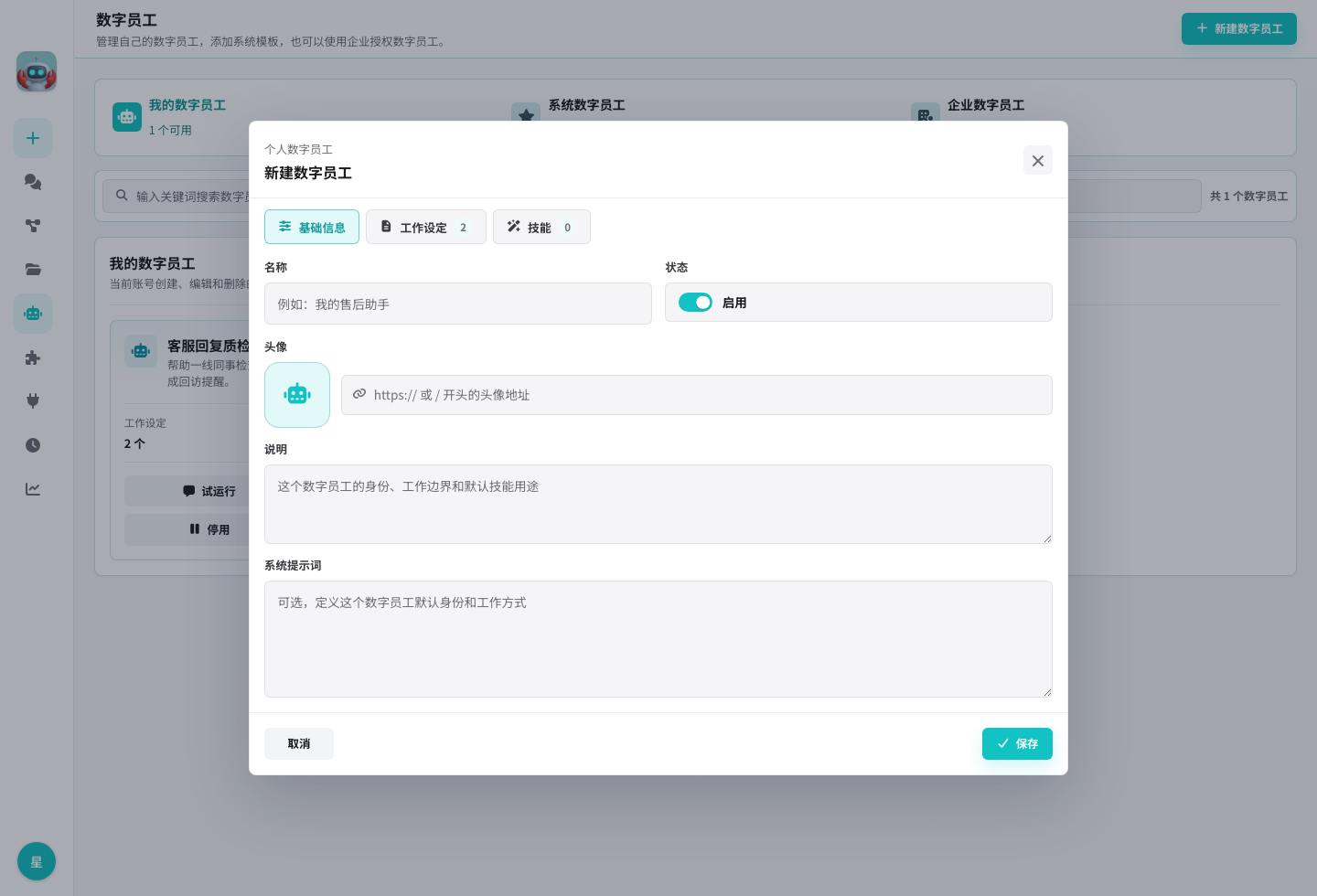Open the workflow nodes sidebar icon
The height and width of the screenshot is (896, 1317).
coord(33,226)
